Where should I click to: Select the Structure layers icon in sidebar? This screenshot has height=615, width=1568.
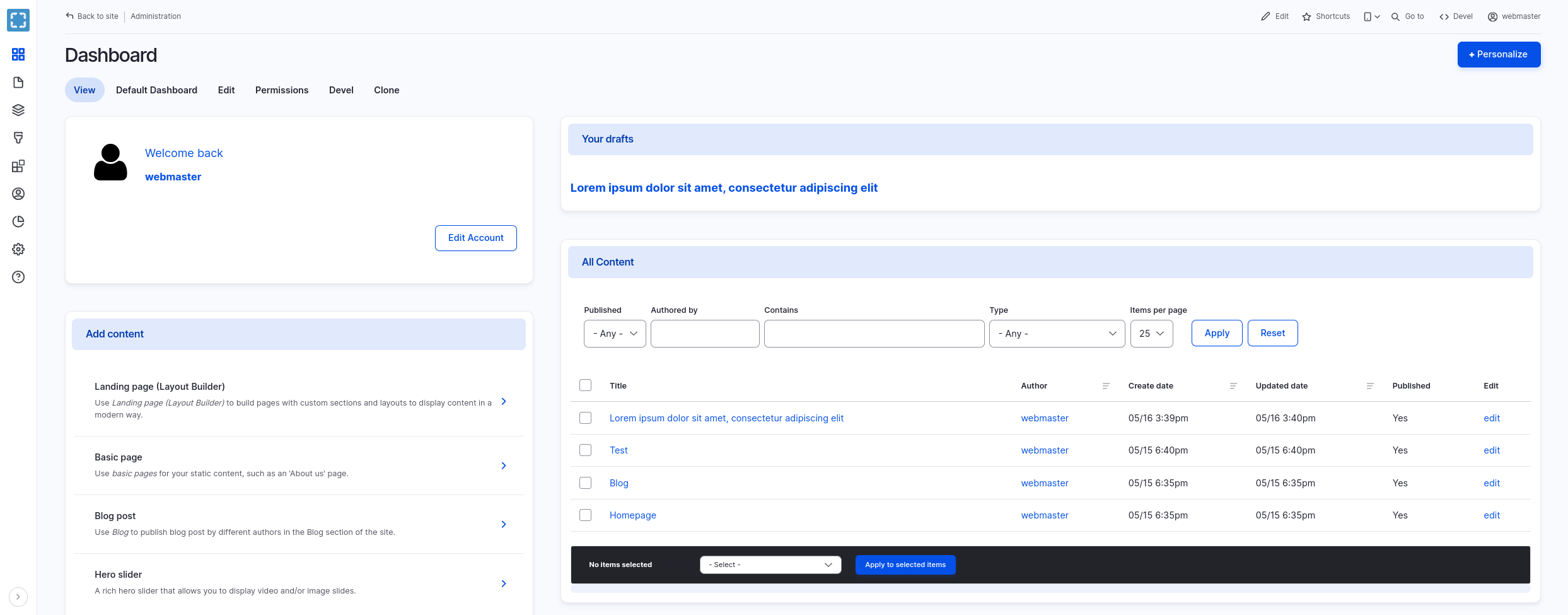(x=18, y=110)
